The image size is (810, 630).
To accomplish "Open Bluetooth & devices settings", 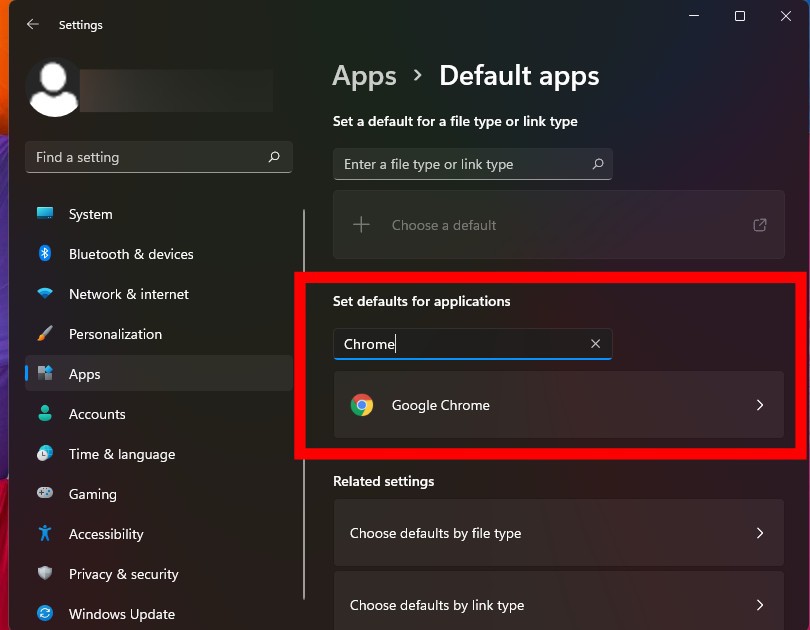I will pos(159,254).
